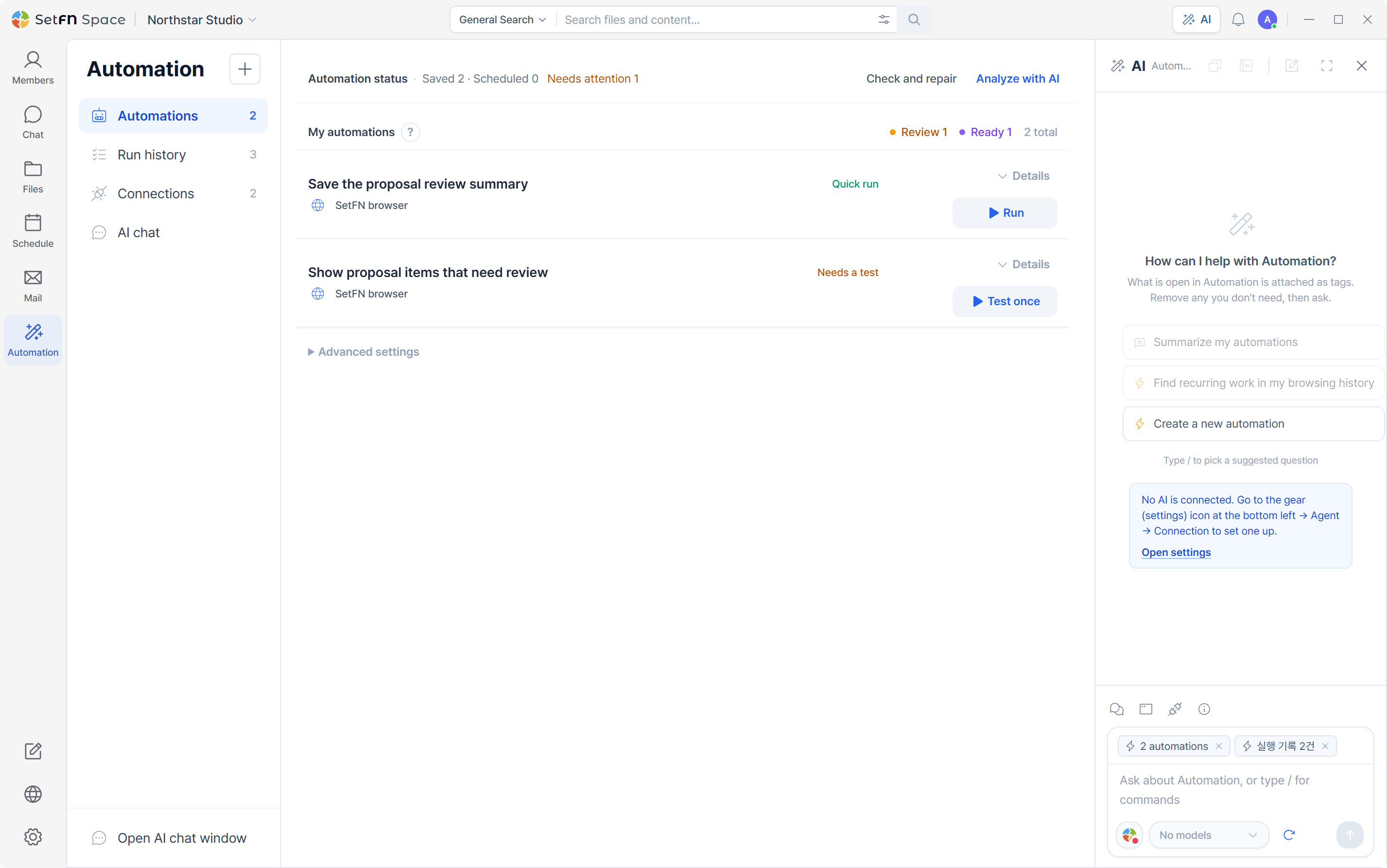Open the user avatar profile

pos(1267,19)
